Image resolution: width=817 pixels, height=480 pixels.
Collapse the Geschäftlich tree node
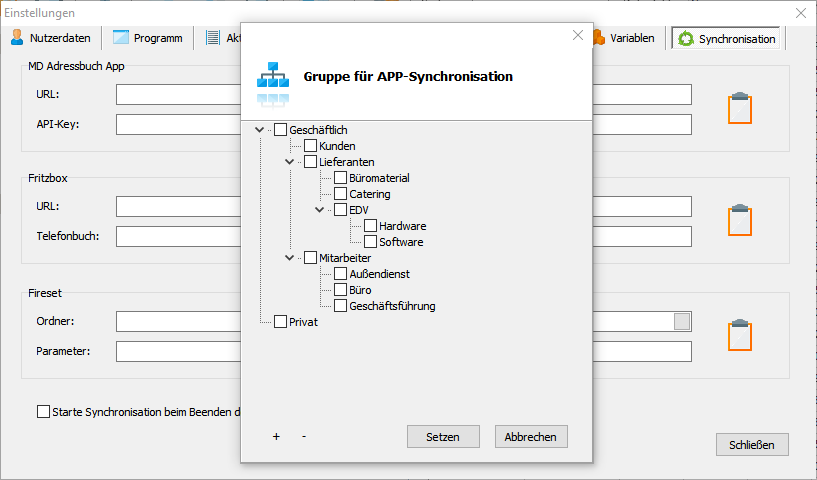[260, 130]
